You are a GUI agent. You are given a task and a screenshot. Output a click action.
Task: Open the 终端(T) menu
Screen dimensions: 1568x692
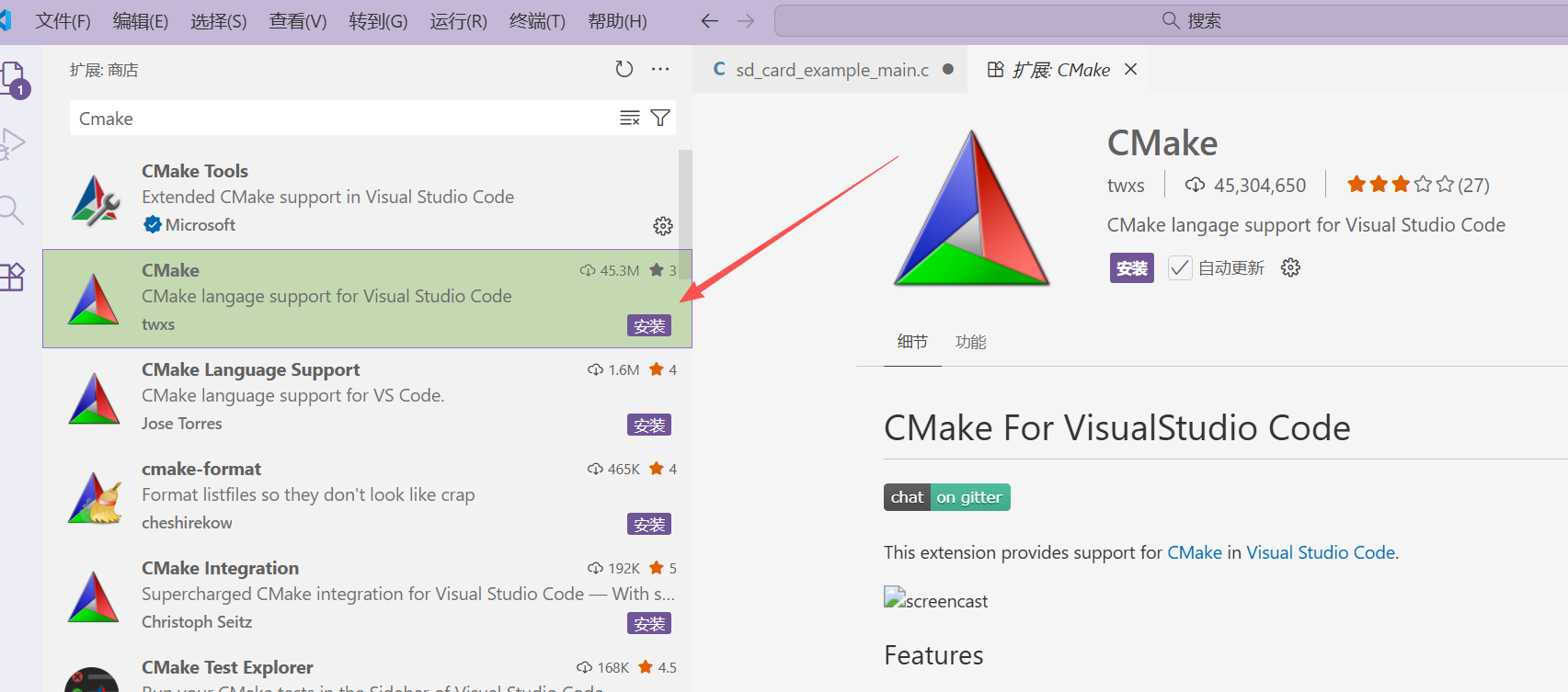(537, 21)
